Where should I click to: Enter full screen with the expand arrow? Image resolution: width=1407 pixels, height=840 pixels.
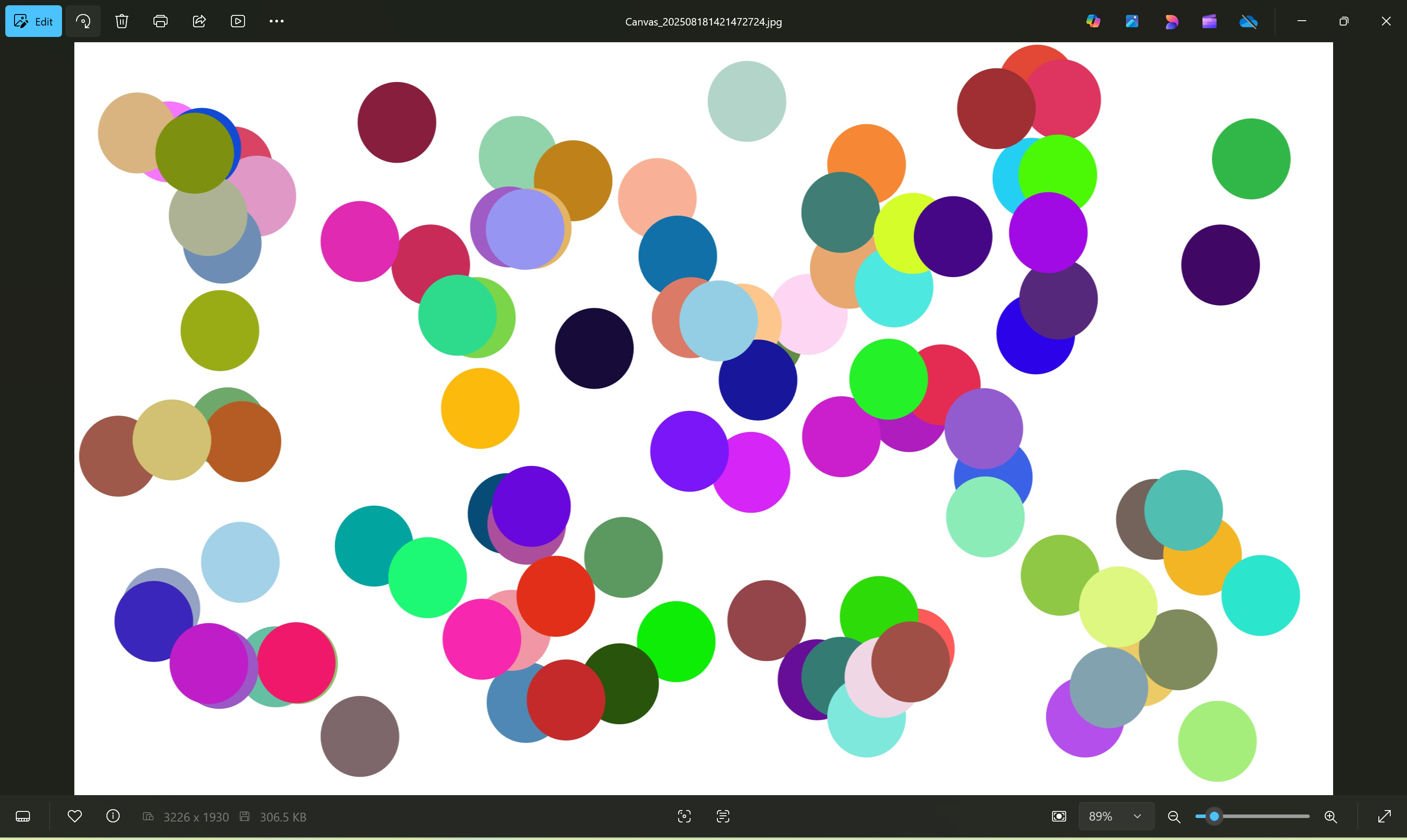(x=1385, y=816)
